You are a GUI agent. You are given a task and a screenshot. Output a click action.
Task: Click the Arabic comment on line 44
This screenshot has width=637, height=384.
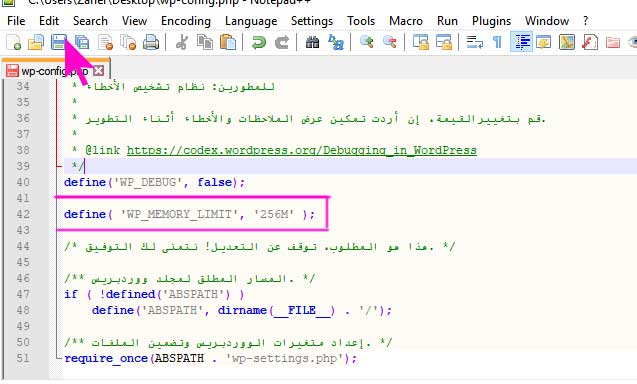[260, 246]
